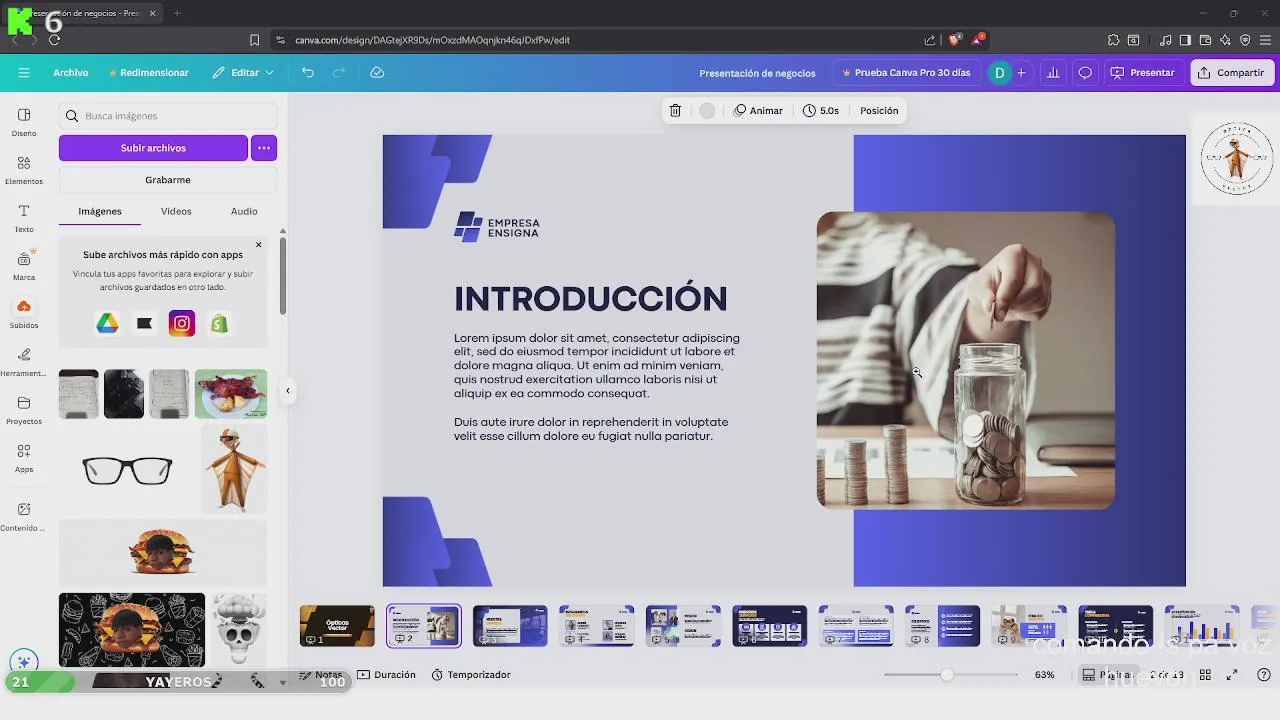
Task: Select the food plate uploaded image
Action: click(231, 394)
